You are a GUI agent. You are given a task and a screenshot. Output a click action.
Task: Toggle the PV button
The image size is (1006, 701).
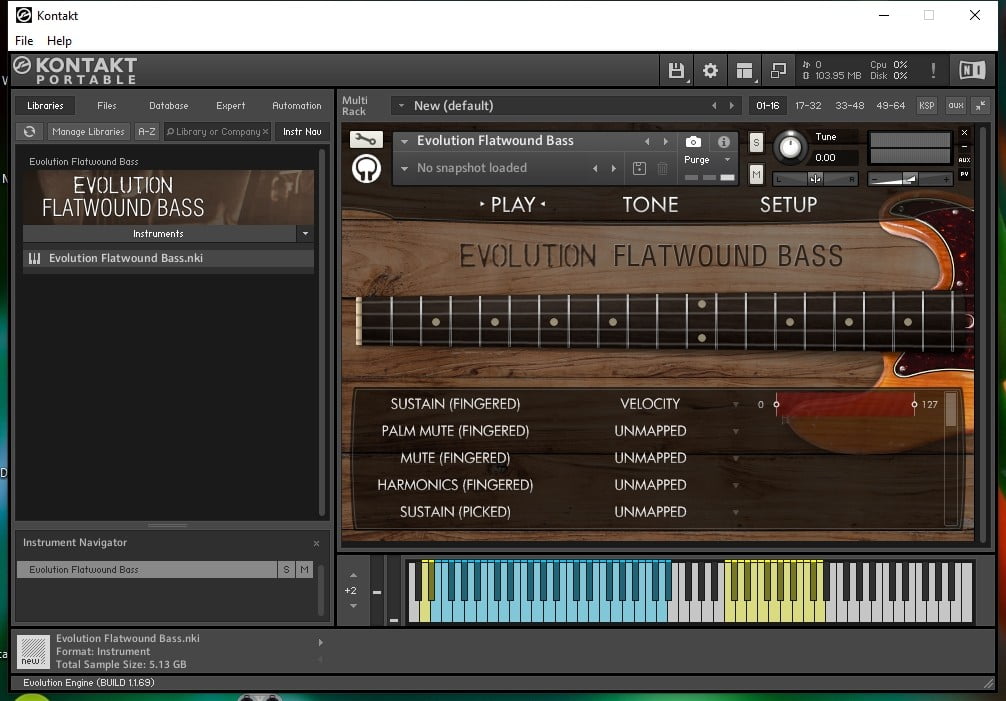pyautogui.click(x=964, y=174)
